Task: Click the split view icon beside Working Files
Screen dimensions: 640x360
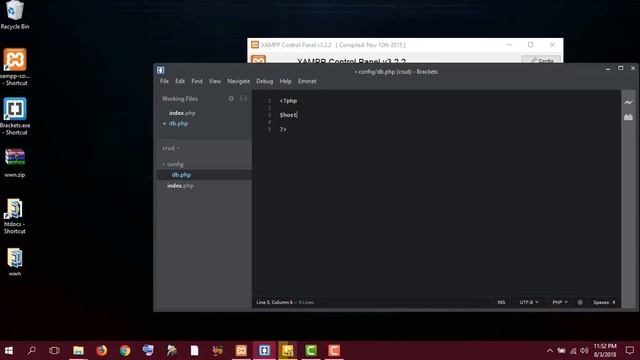Action: 243,98
